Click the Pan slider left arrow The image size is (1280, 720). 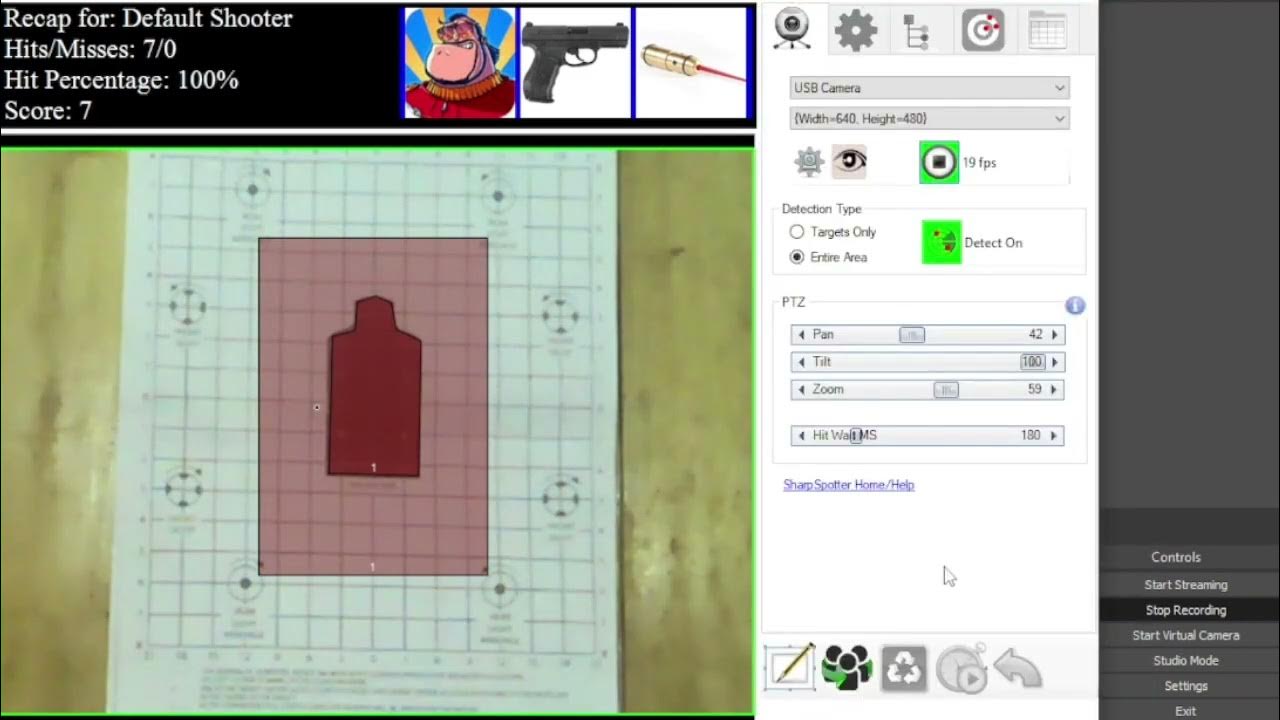tap(801, 335)
